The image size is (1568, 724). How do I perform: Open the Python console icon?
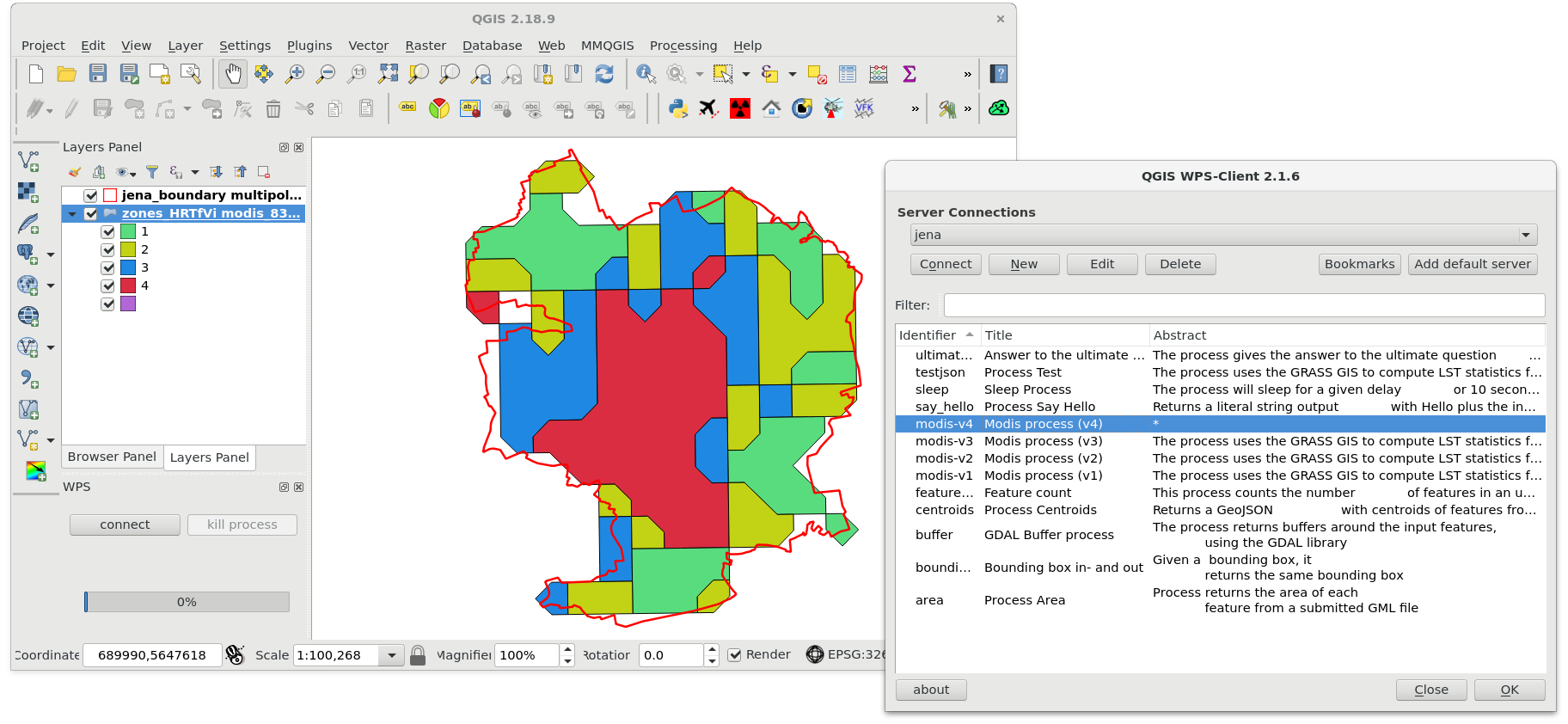678,108
